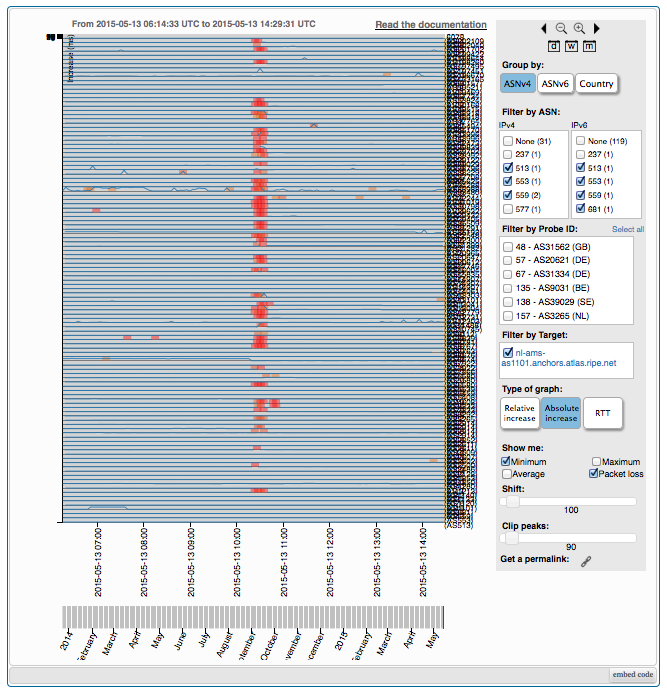Tick probe 48 - AS31562 (GB)
Image resolution: width=667 pixels, height=692 pixels.
(x=508, y=246)
